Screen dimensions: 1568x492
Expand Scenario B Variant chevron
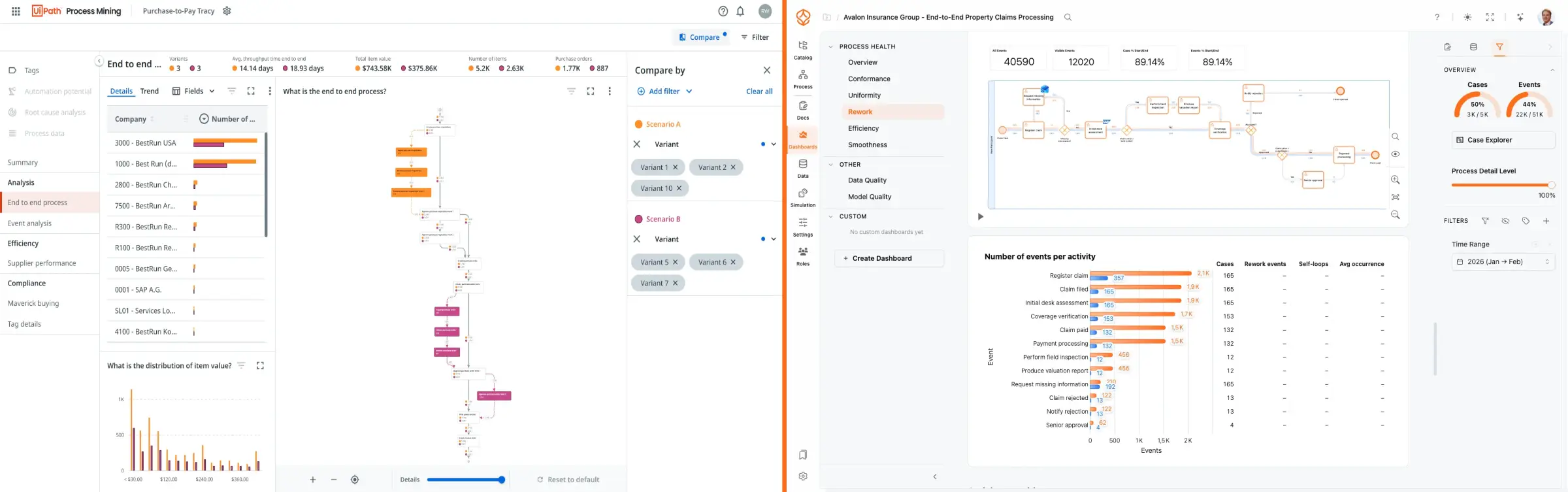pyautogui.click(x=774, y=239)
